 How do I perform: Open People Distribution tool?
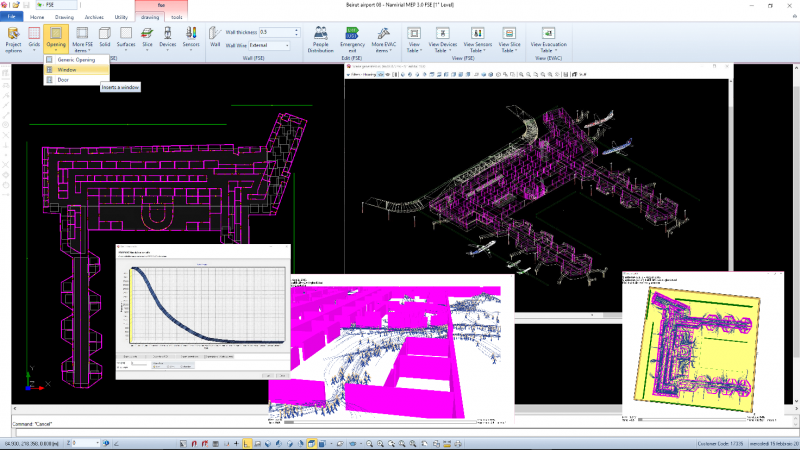[x=320, y=40]
